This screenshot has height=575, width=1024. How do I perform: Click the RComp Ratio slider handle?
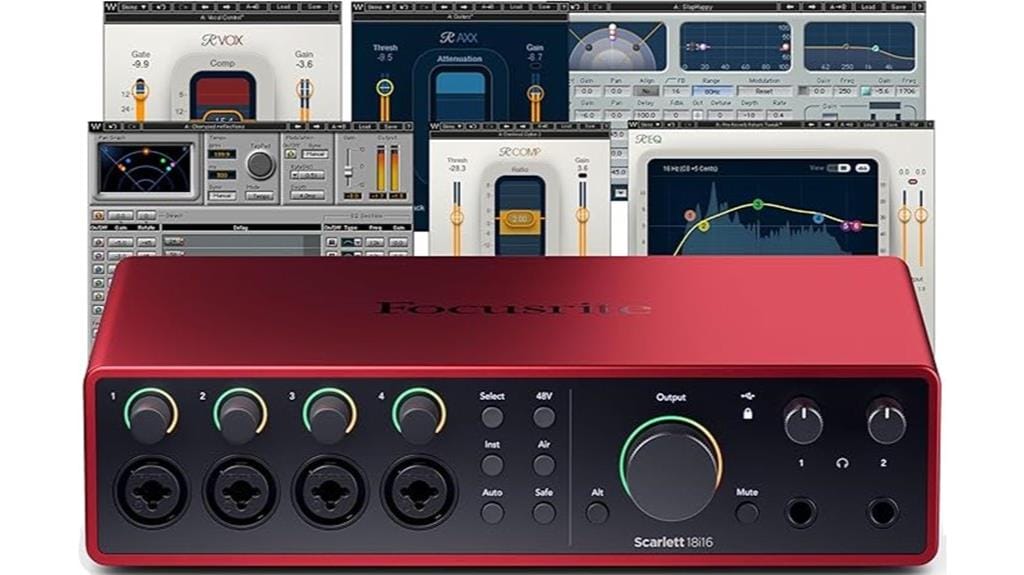coord(519,219)
